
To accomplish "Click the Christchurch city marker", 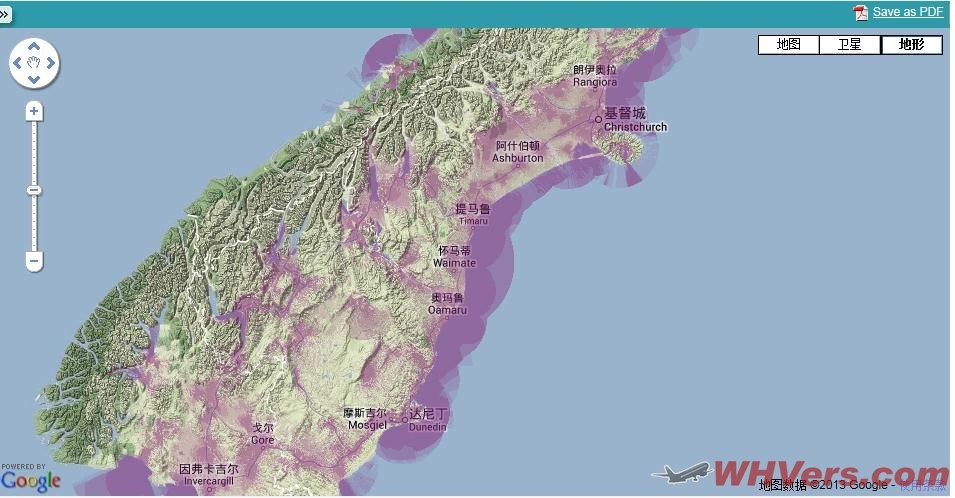I will click(598, 119).
